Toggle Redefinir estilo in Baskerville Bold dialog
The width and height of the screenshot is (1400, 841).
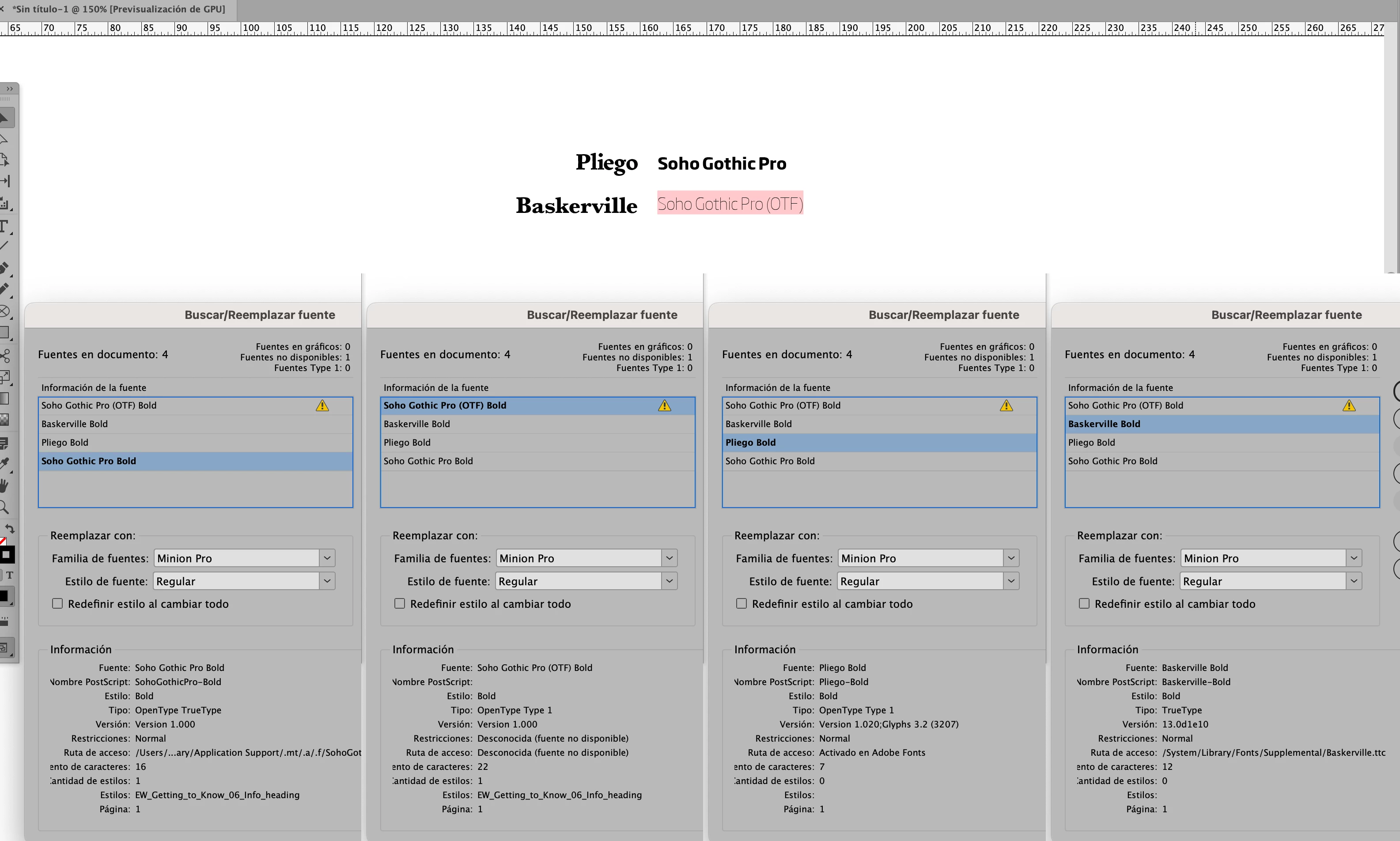point(1084,603)
